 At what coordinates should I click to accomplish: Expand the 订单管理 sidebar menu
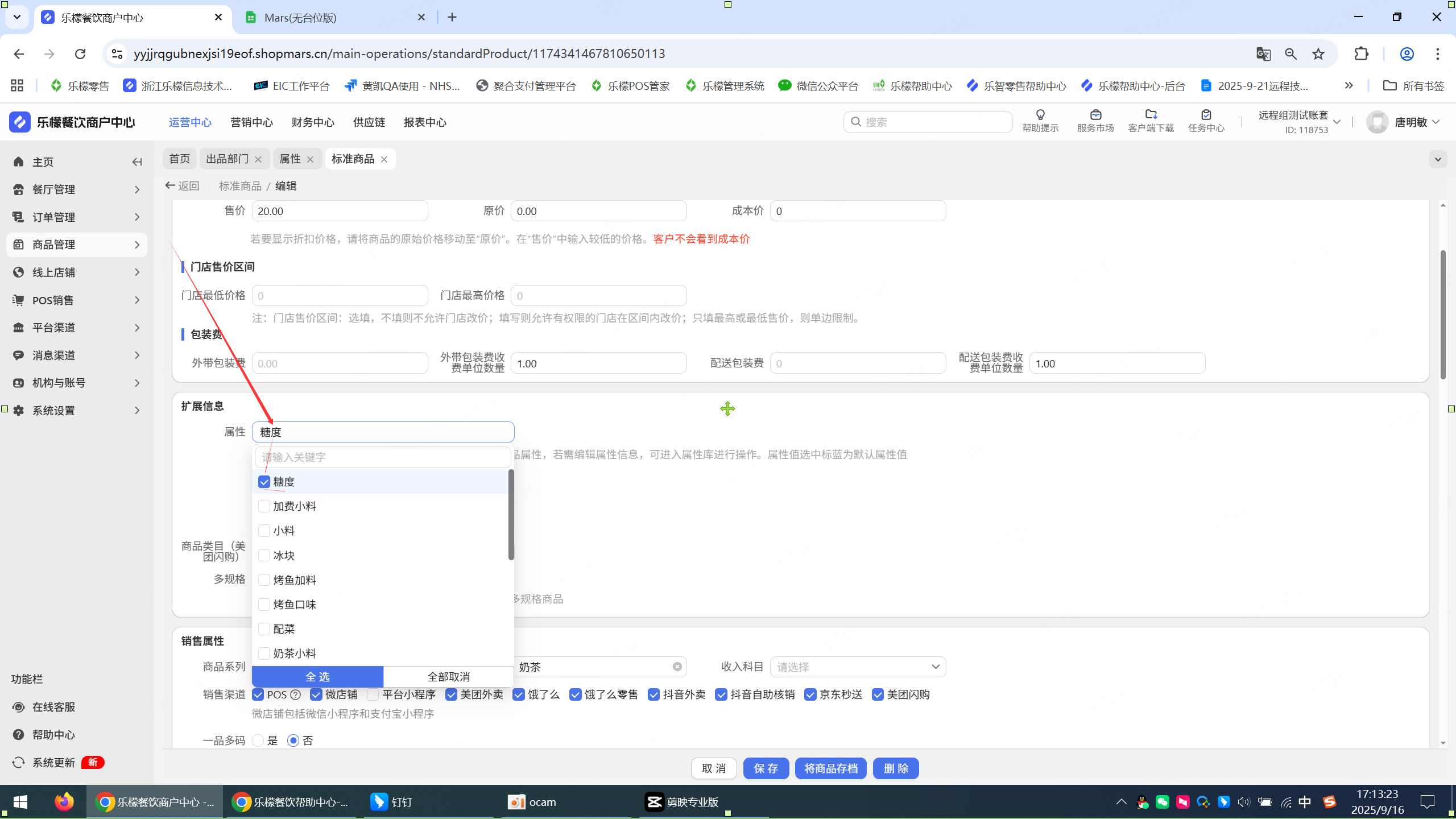coord(77,217)
